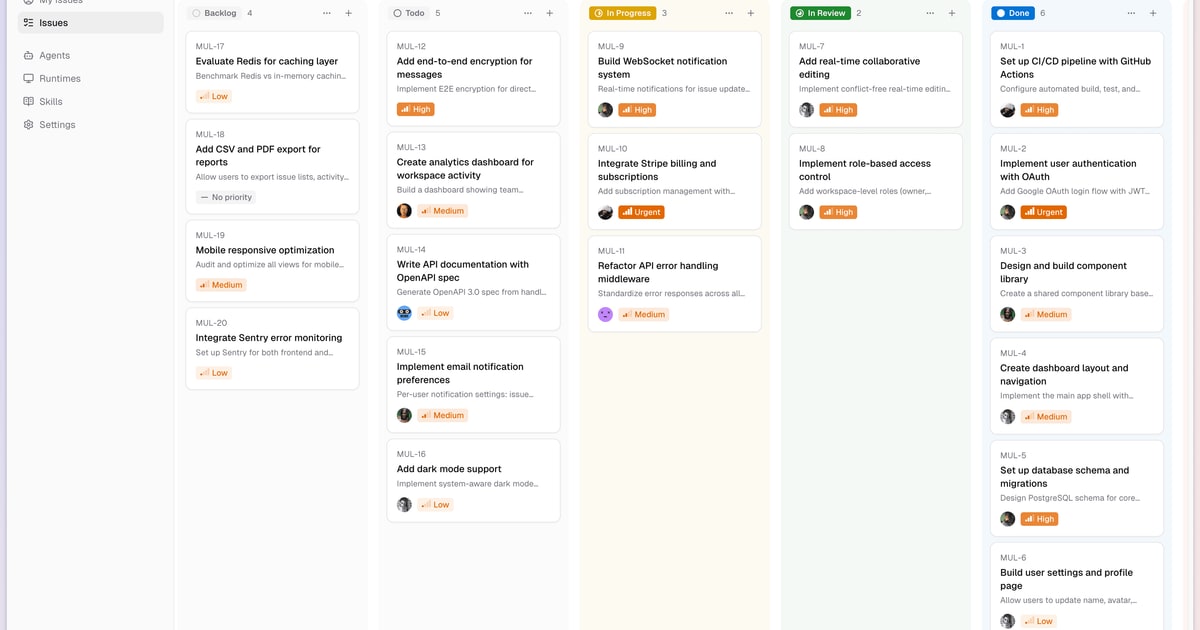Screen dimensions: 1200x630
Task: Add new issue to In Progress column
Action: tap(751, 13)
